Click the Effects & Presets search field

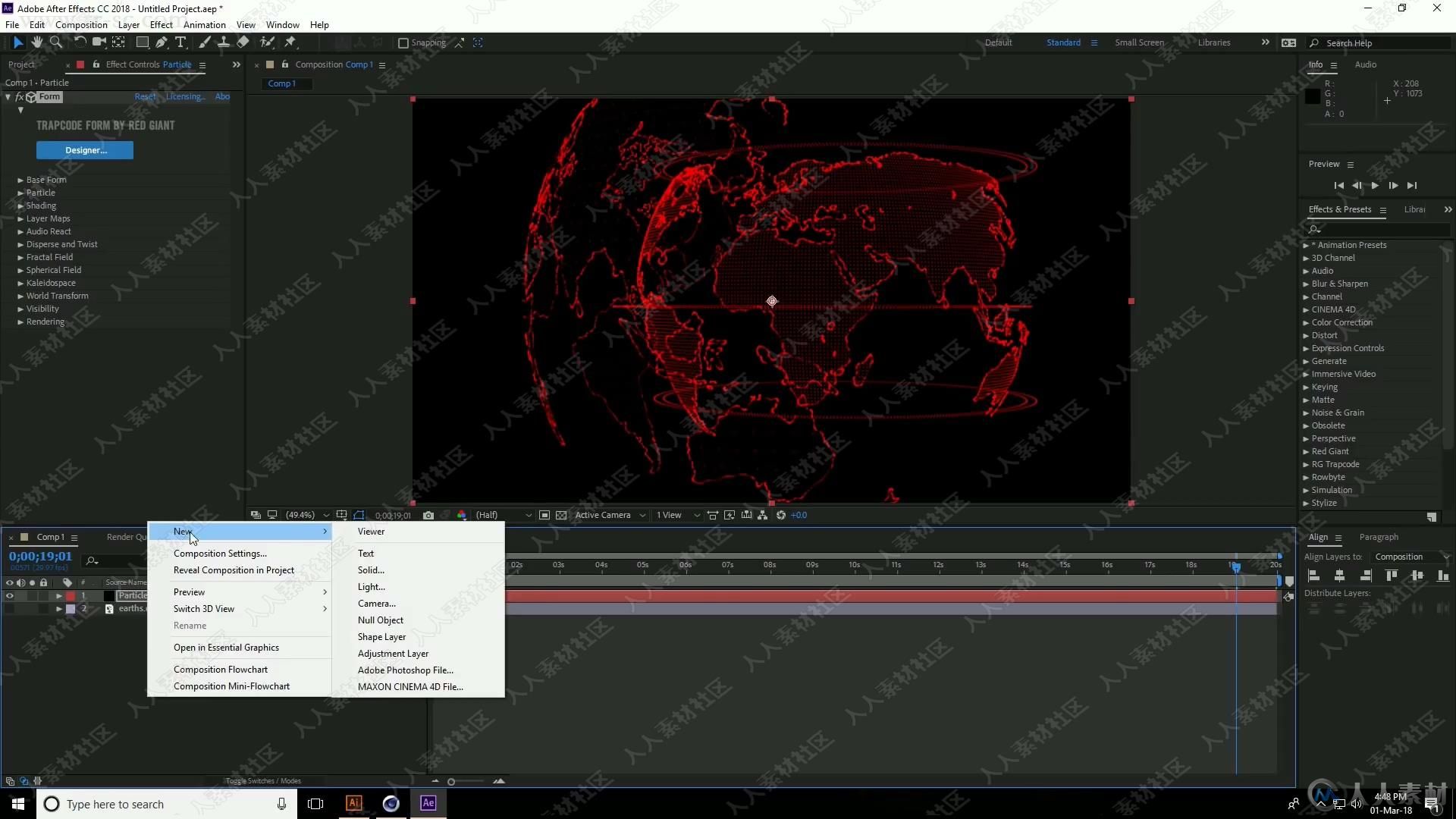coord(1376,229)
